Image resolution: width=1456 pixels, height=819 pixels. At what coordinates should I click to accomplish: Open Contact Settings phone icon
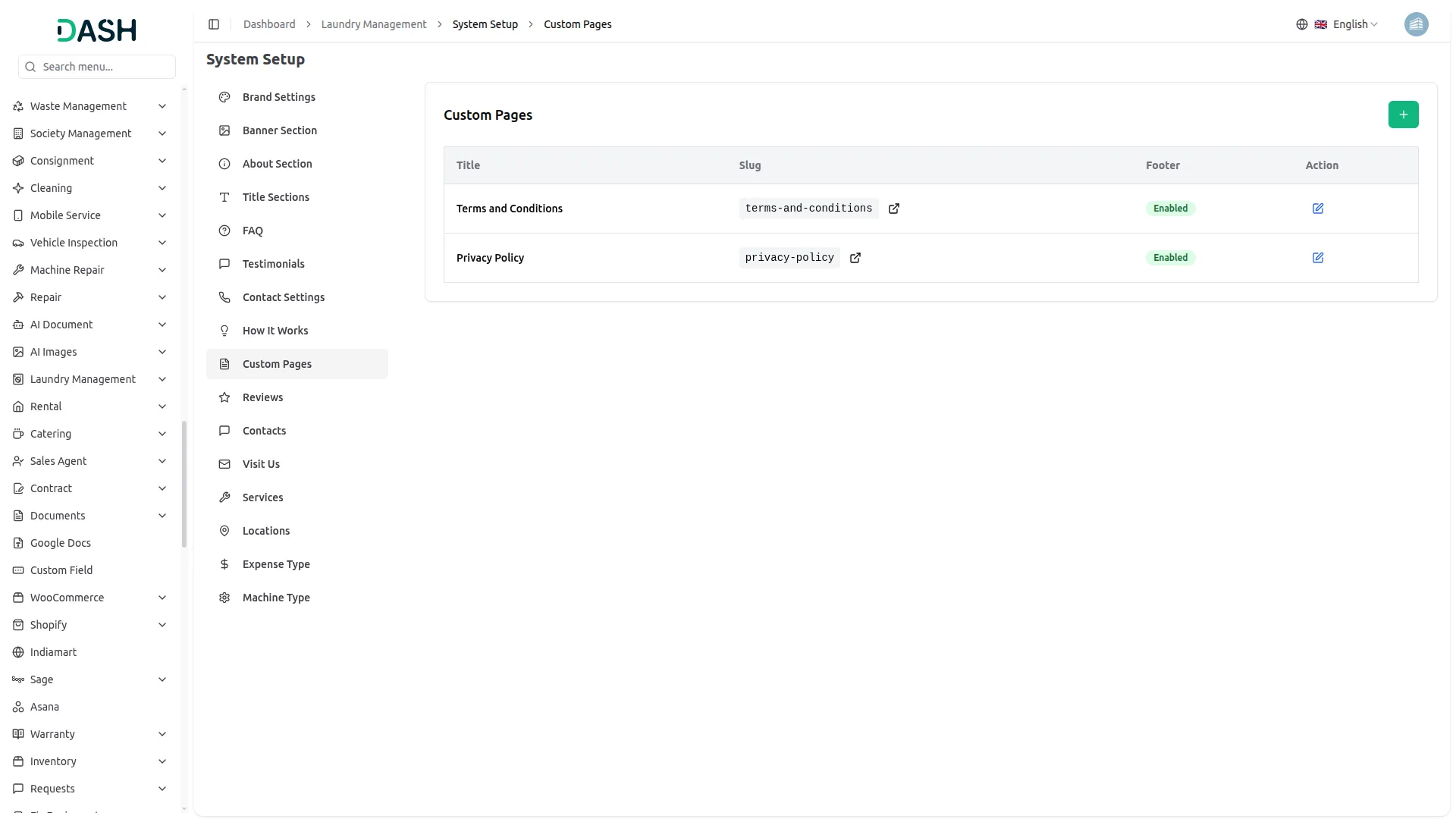(224, 297)
